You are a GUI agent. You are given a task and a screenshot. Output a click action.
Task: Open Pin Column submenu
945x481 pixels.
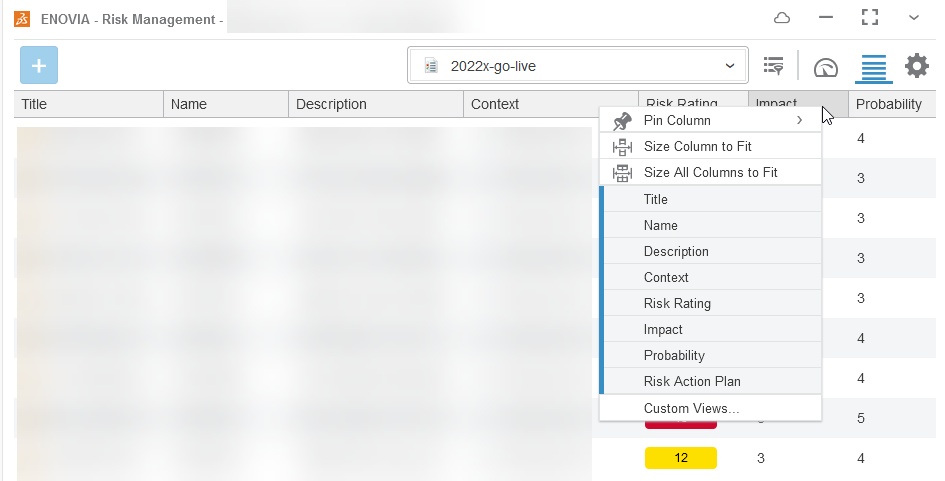click(711, 120)
